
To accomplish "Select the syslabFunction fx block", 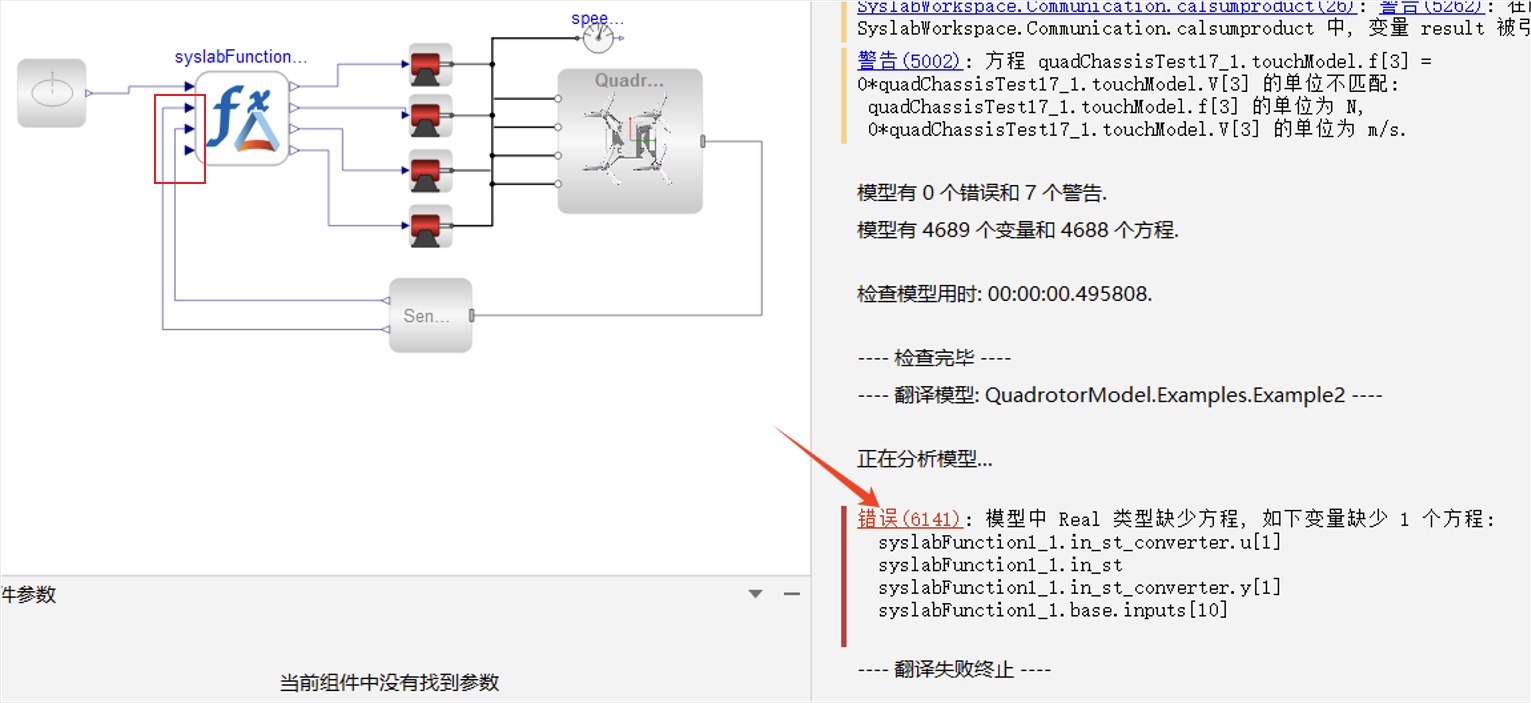I will tap(241, 118).
